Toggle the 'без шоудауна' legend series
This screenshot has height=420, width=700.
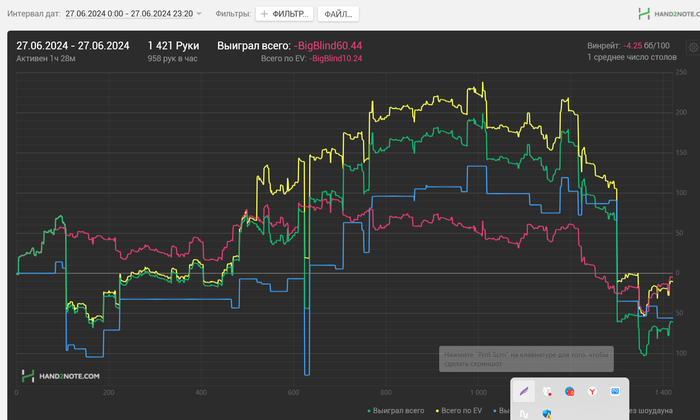pos(651,411)
